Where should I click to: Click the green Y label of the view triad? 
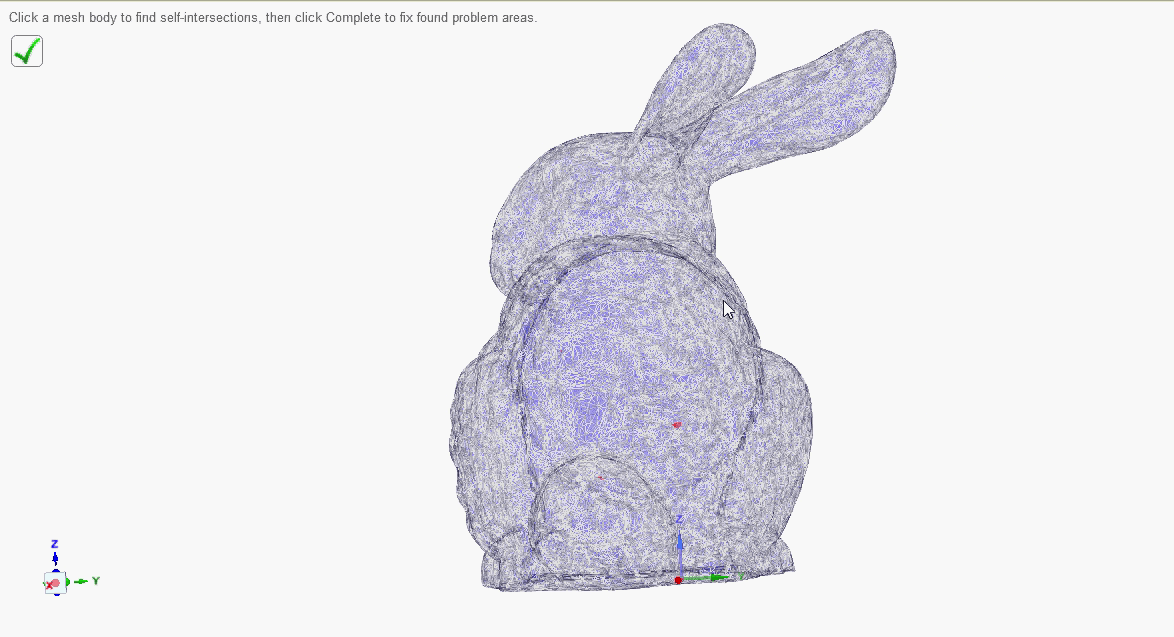pos(96,580)
